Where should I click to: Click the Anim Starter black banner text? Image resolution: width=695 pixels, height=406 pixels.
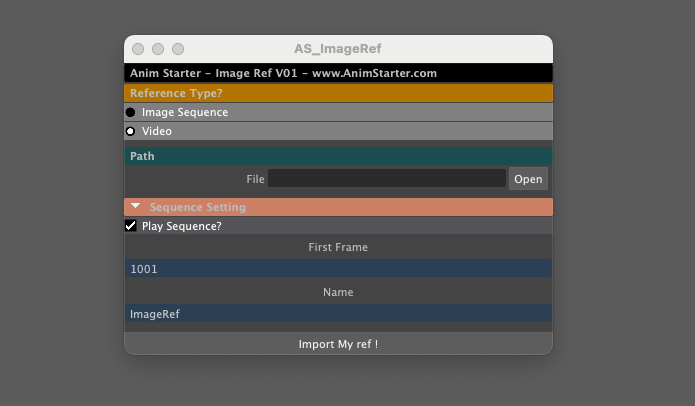click(283, 73)
